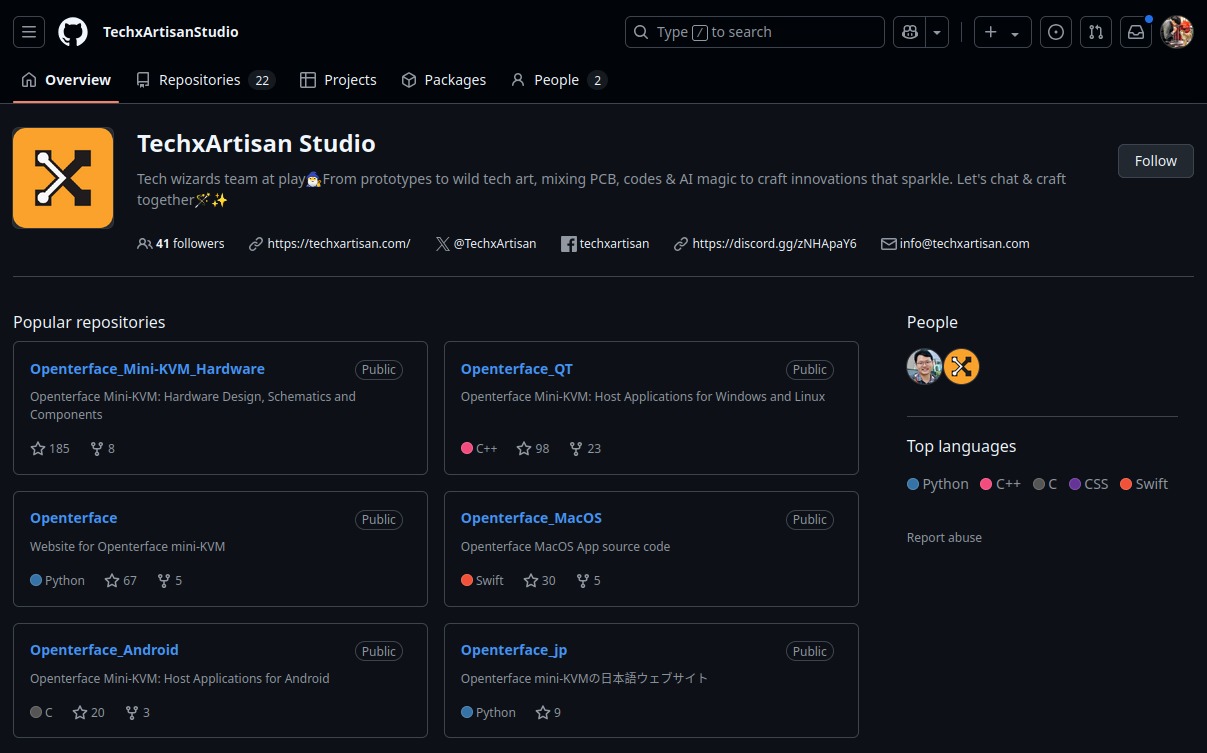View the 5 forks of Openterface_MacOS
Viewport: 1207px width, 753px height.
point(588,581)
